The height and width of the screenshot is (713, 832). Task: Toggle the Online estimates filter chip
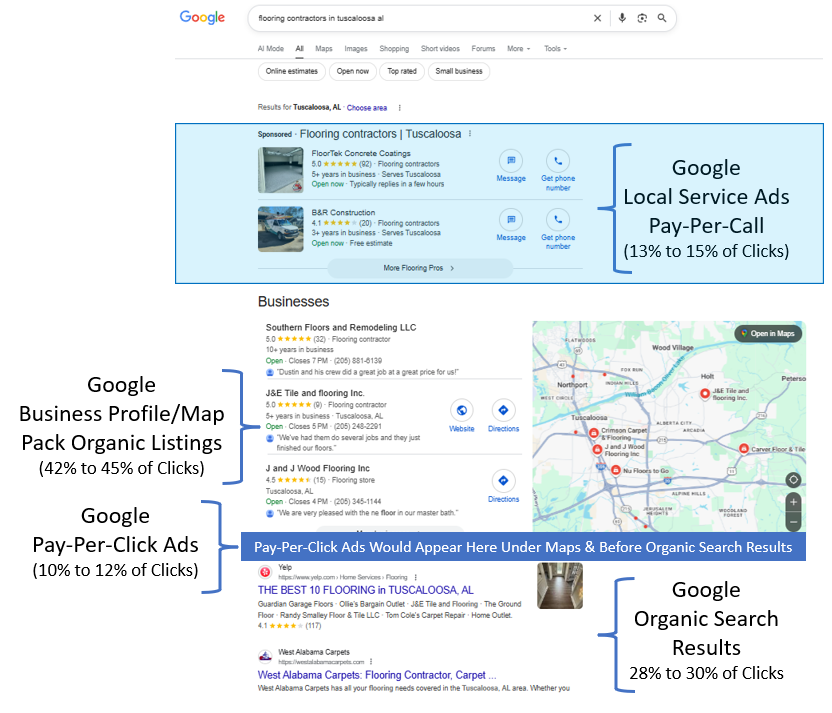tap(292, 71)
